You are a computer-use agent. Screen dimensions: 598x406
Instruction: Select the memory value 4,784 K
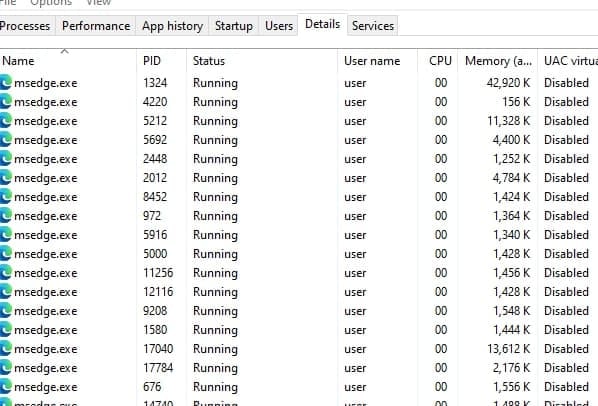(x=511, y=178)
